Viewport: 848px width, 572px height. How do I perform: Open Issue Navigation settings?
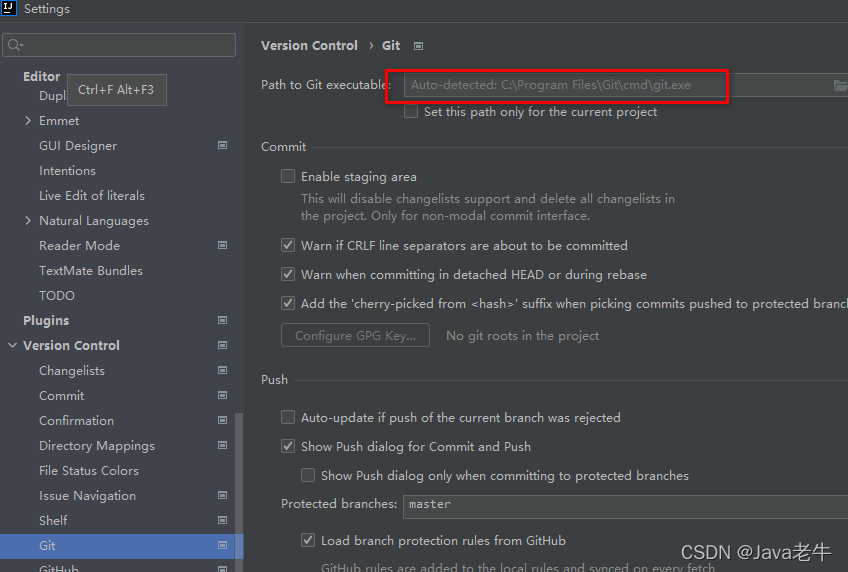click(x=87, y=496)
